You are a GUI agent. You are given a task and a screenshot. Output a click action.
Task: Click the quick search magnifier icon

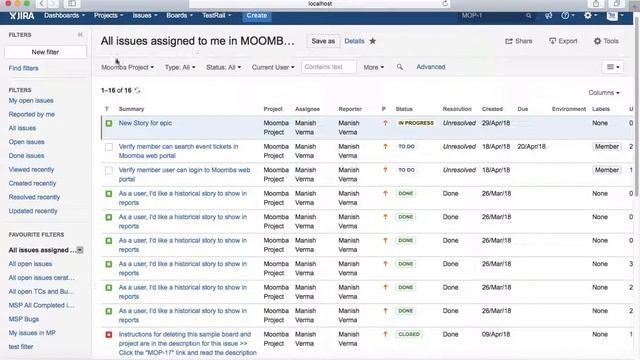click(529, 16)
